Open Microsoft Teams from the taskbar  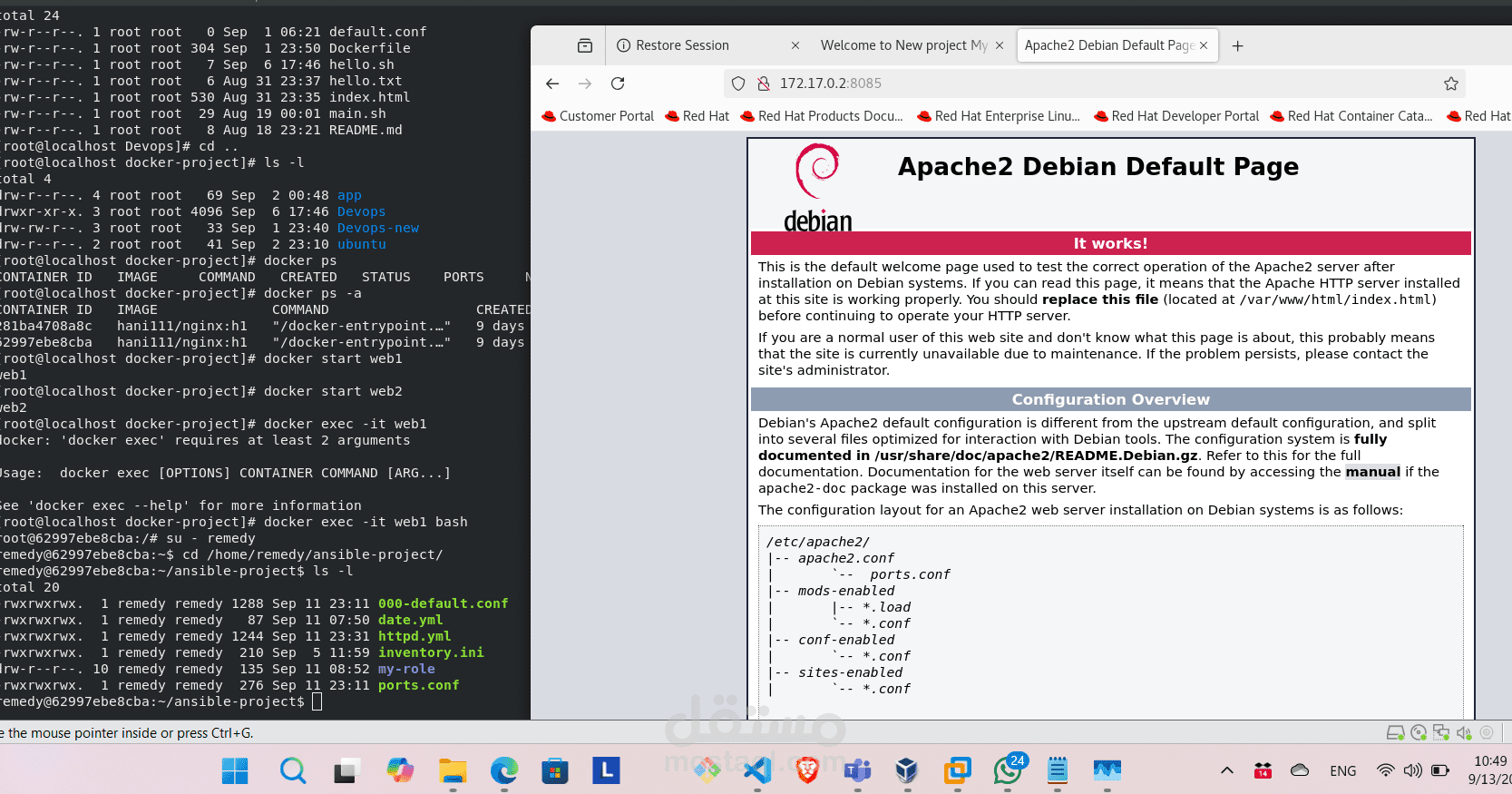point(857,771)
